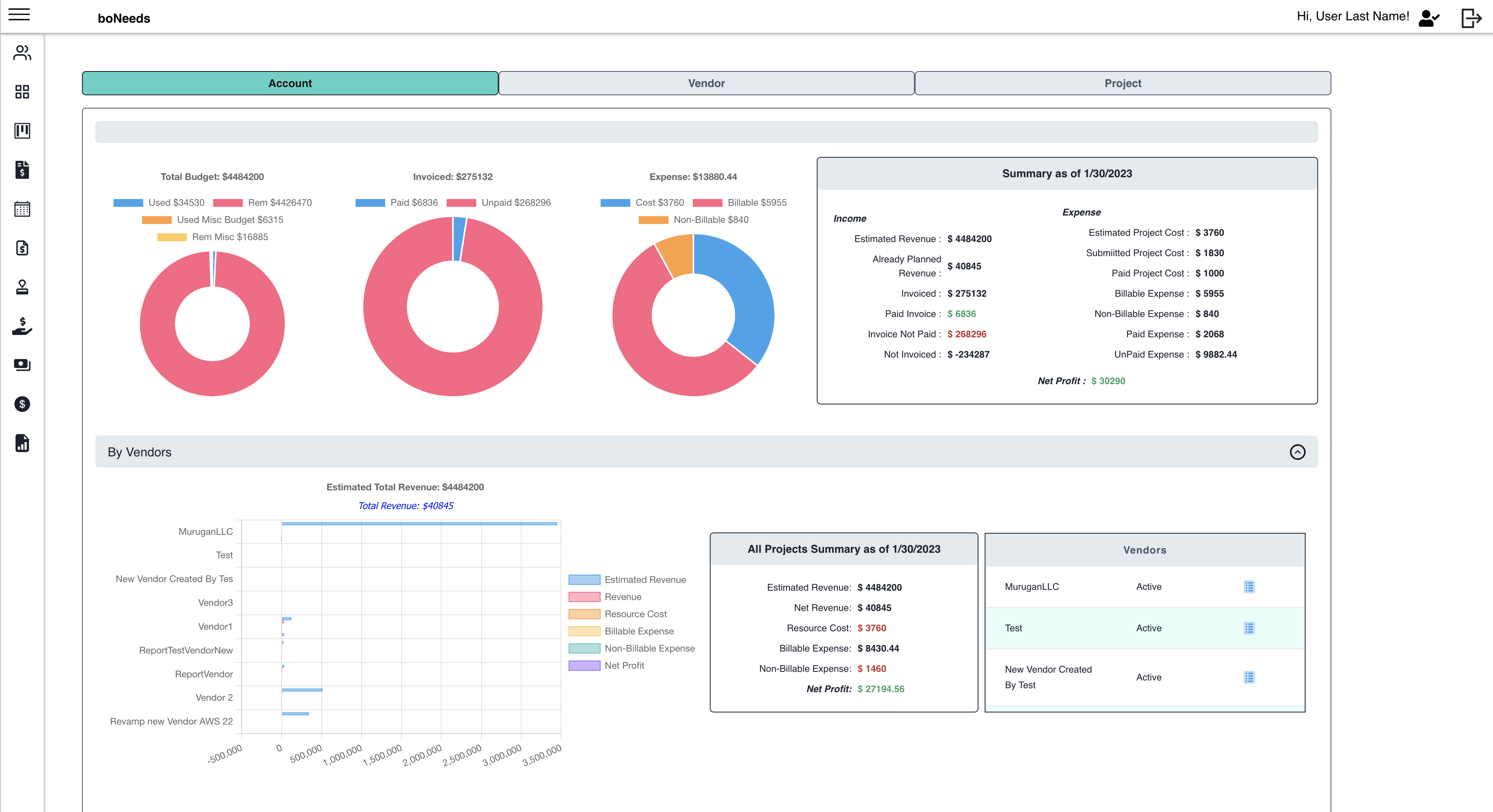Toggle Used $34530 legend item
The image size is (1493, 812).
[x=159, y=202]
